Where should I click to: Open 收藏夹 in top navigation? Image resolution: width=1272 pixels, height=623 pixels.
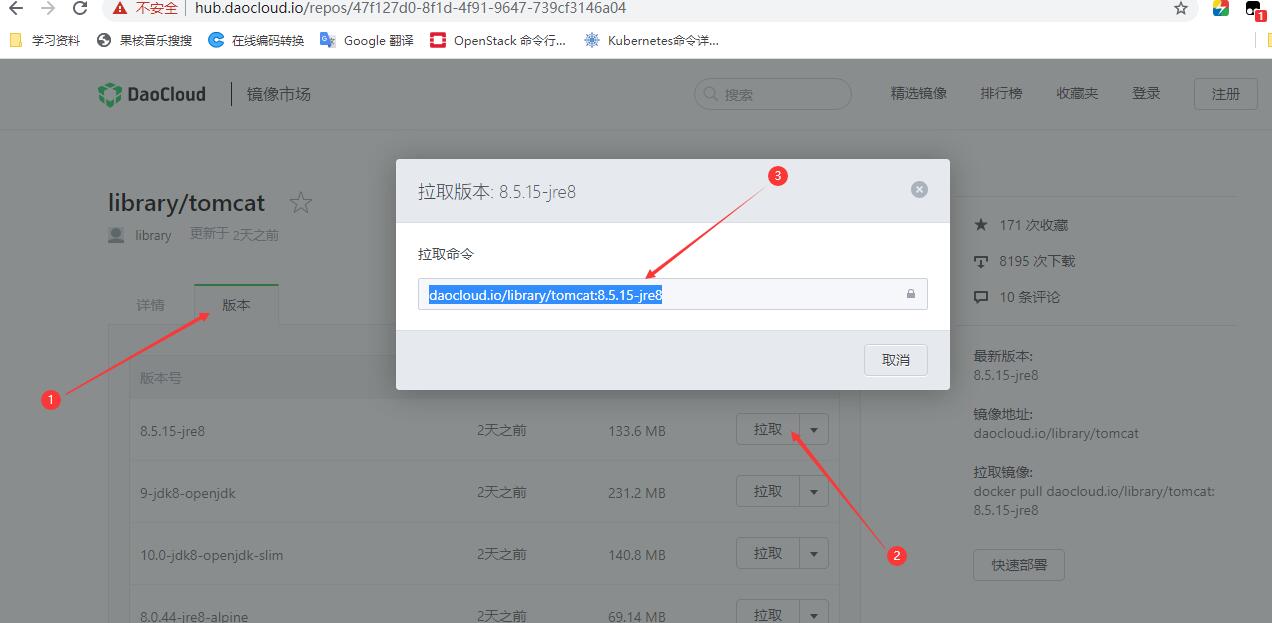pos(1077,93)
